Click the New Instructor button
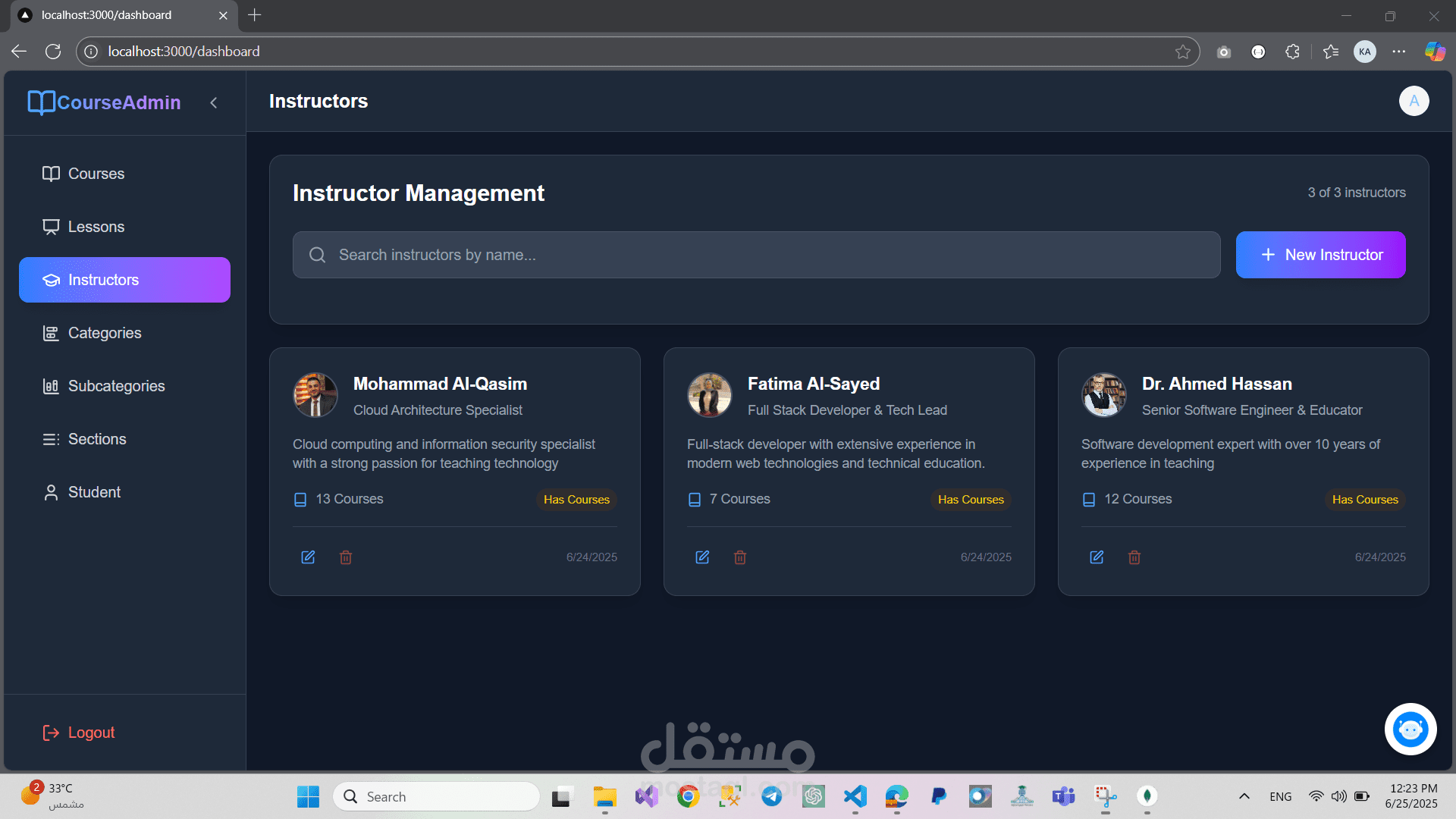This screenshot has width=1456, height=819. (x=1320, y=255)
